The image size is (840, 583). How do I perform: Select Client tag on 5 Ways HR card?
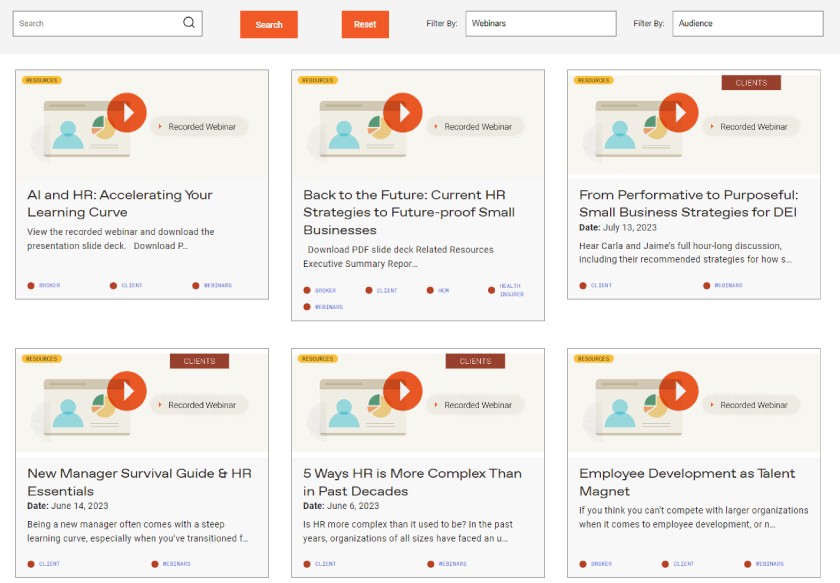pyautogui.click(x=320, y=564)
